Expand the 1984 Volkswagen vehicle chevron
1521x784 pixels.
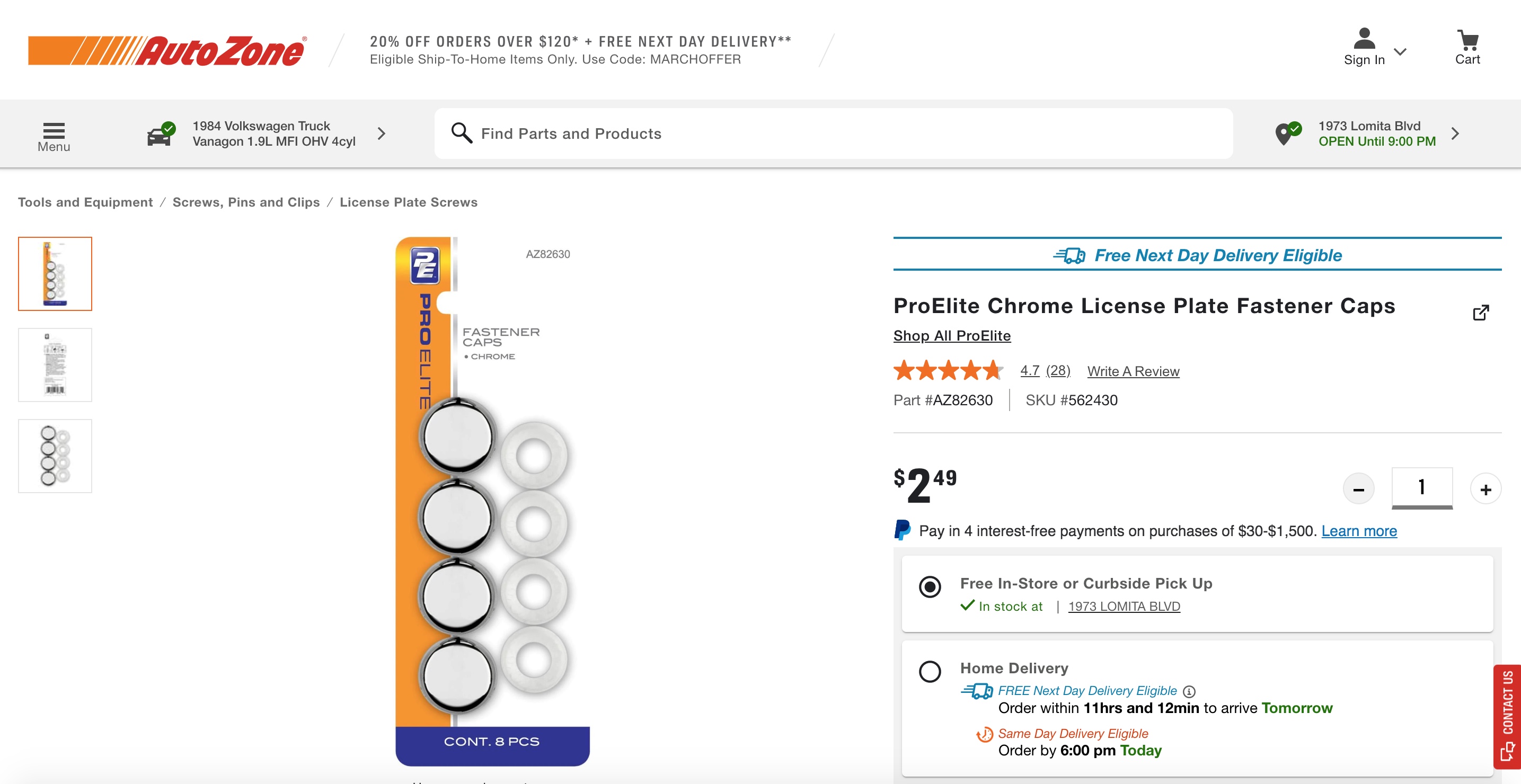pos(382,133)
